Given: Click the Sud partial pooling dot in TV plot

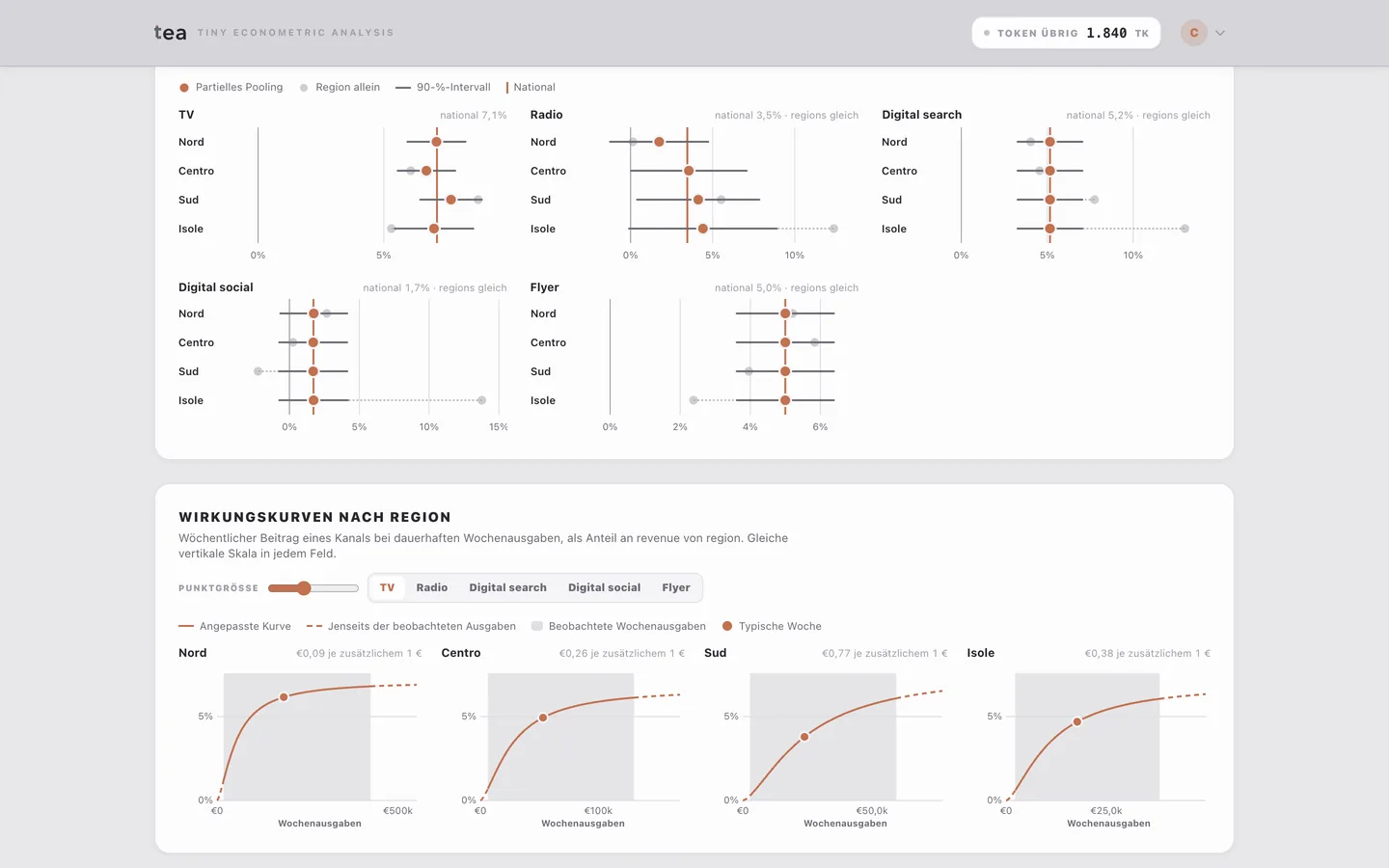Looking at the screenshot, I should pos(450,200).
